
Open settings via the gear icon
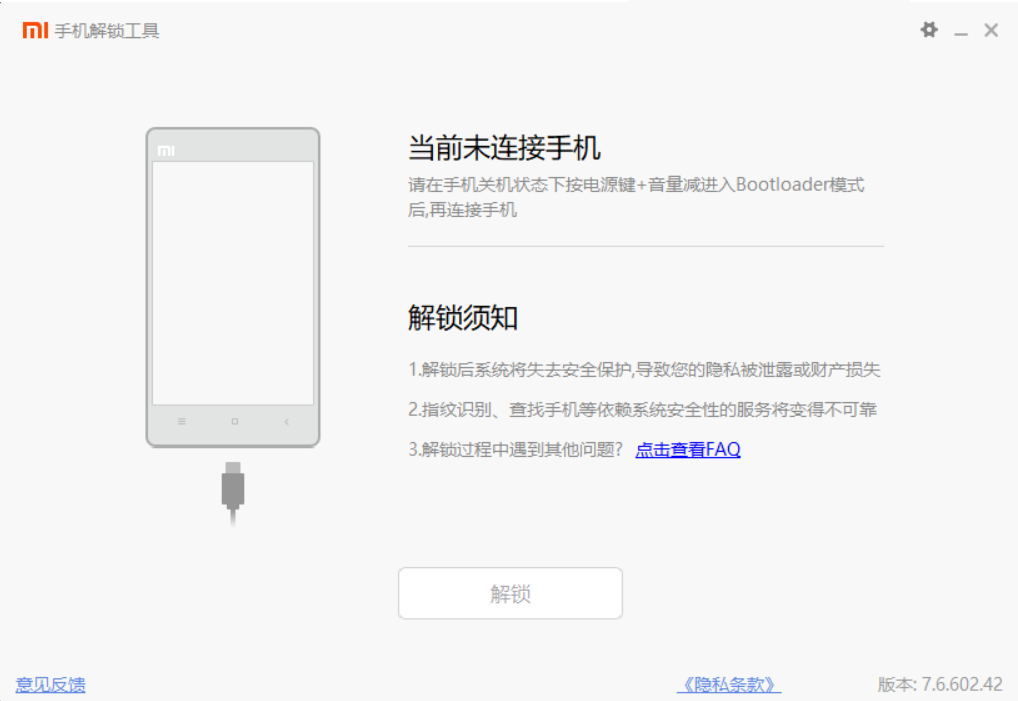pyautogui.click(x=929, y=30)
